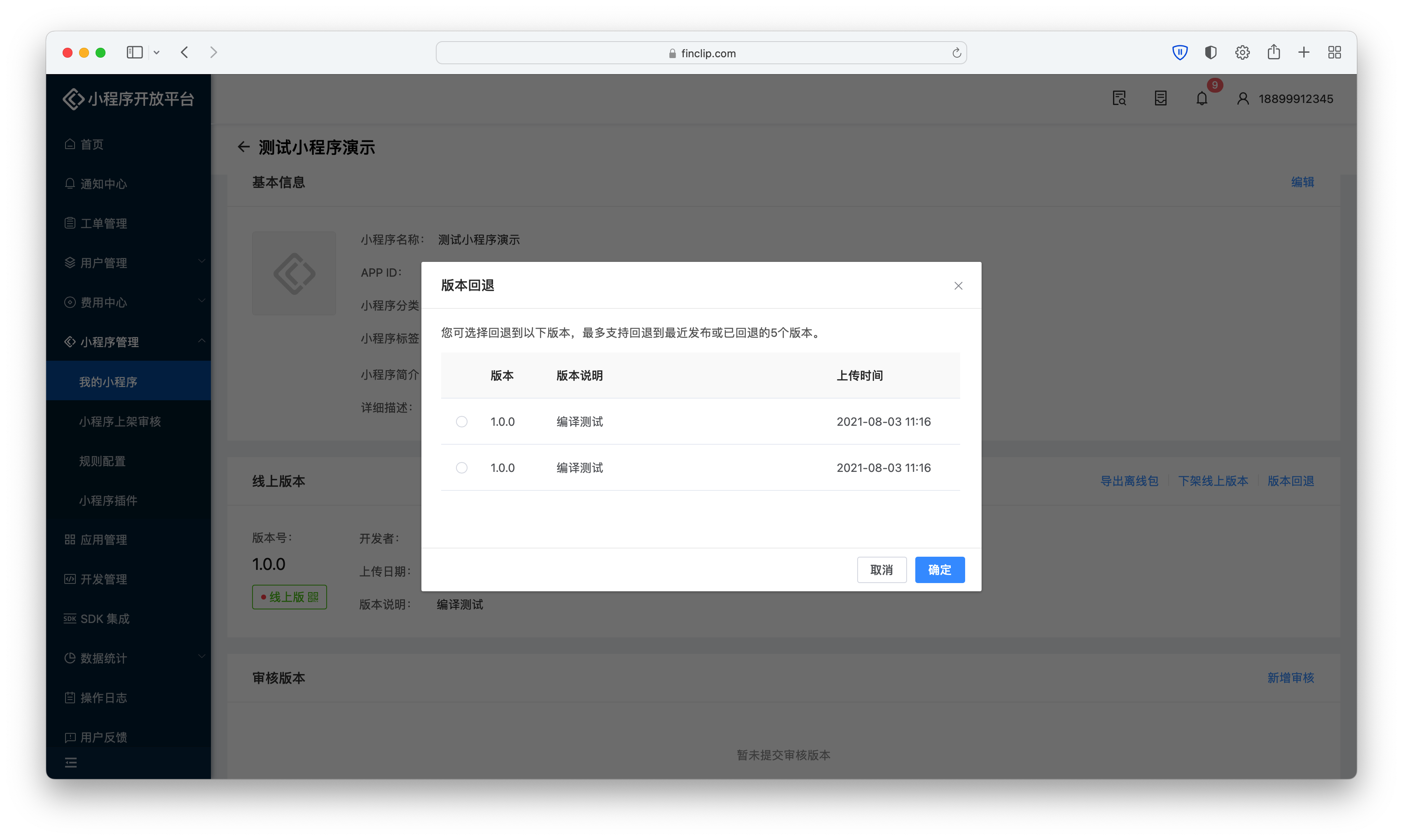
Task: Open 工单管理 in the sidebar
Action: coord(129,223)
